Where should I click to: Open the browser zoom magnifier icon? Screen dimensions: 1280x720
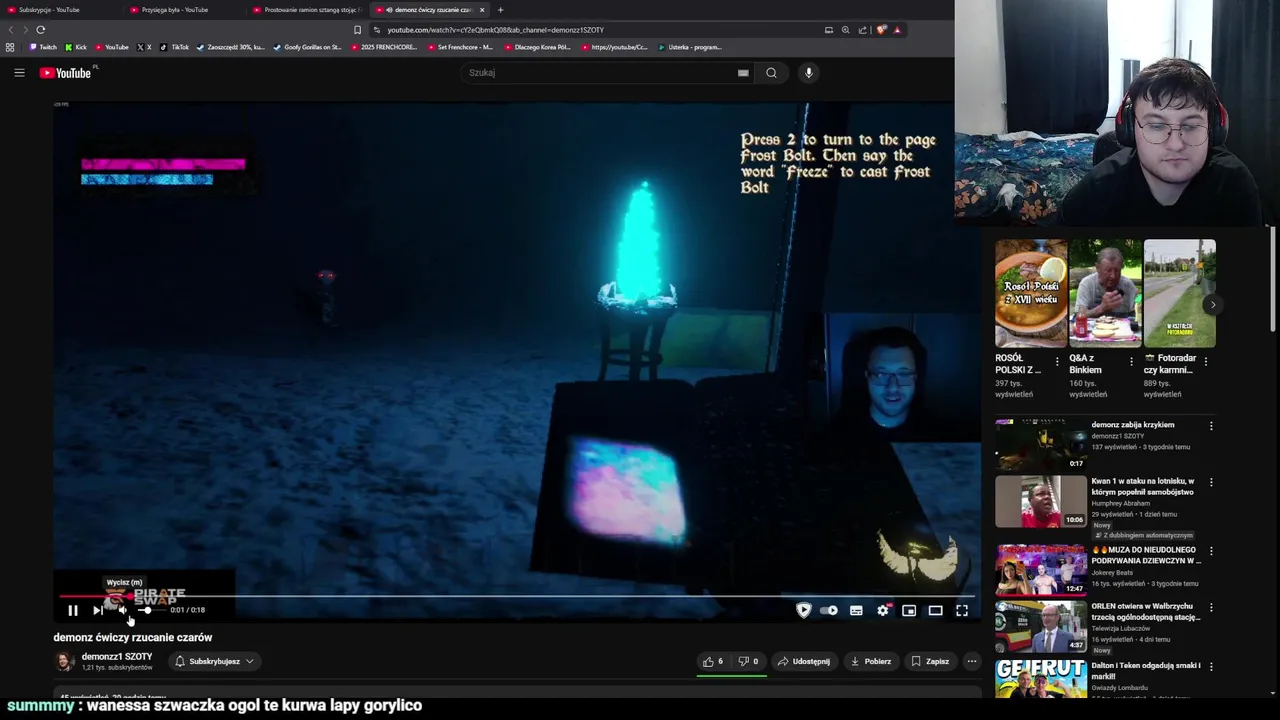(x=845, y=30)
